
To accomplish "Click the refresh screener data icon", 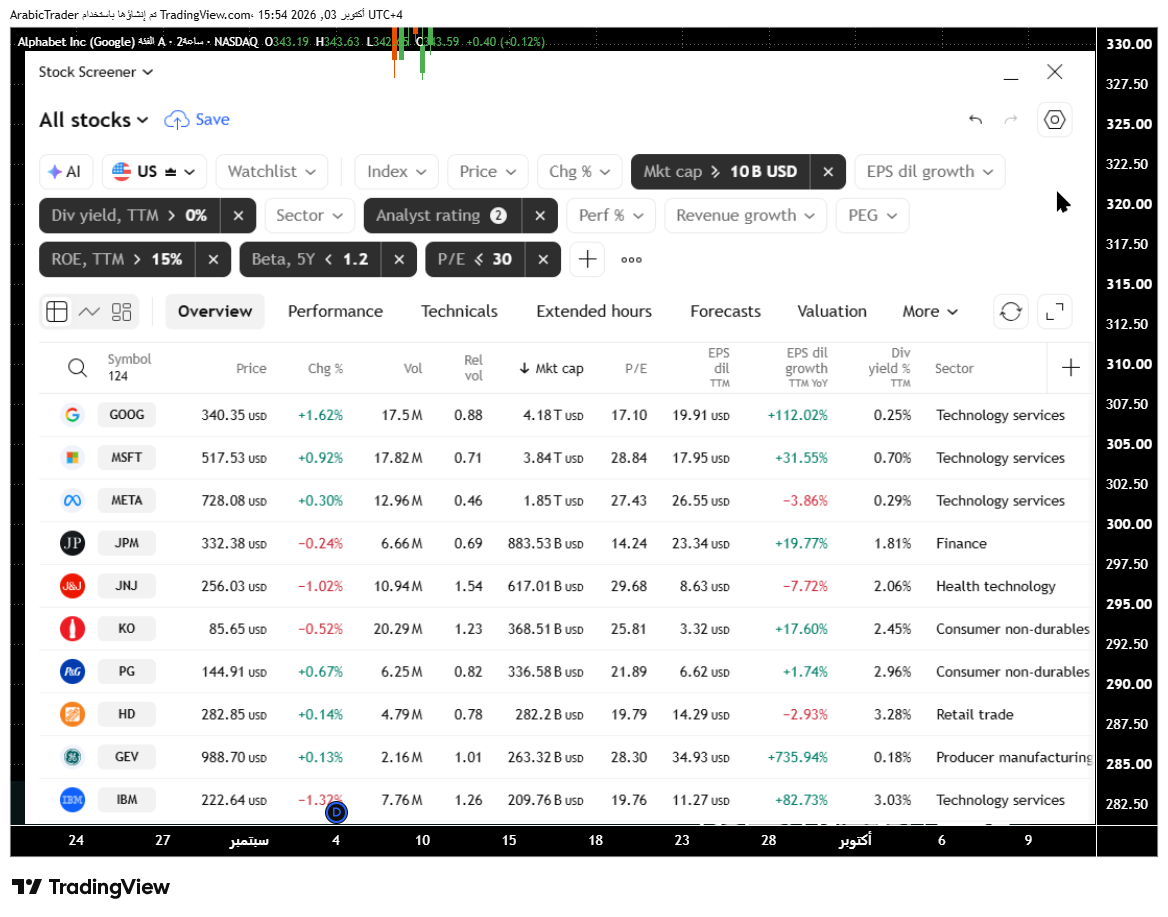I will pyautogui.click(x=1011, y=311).
